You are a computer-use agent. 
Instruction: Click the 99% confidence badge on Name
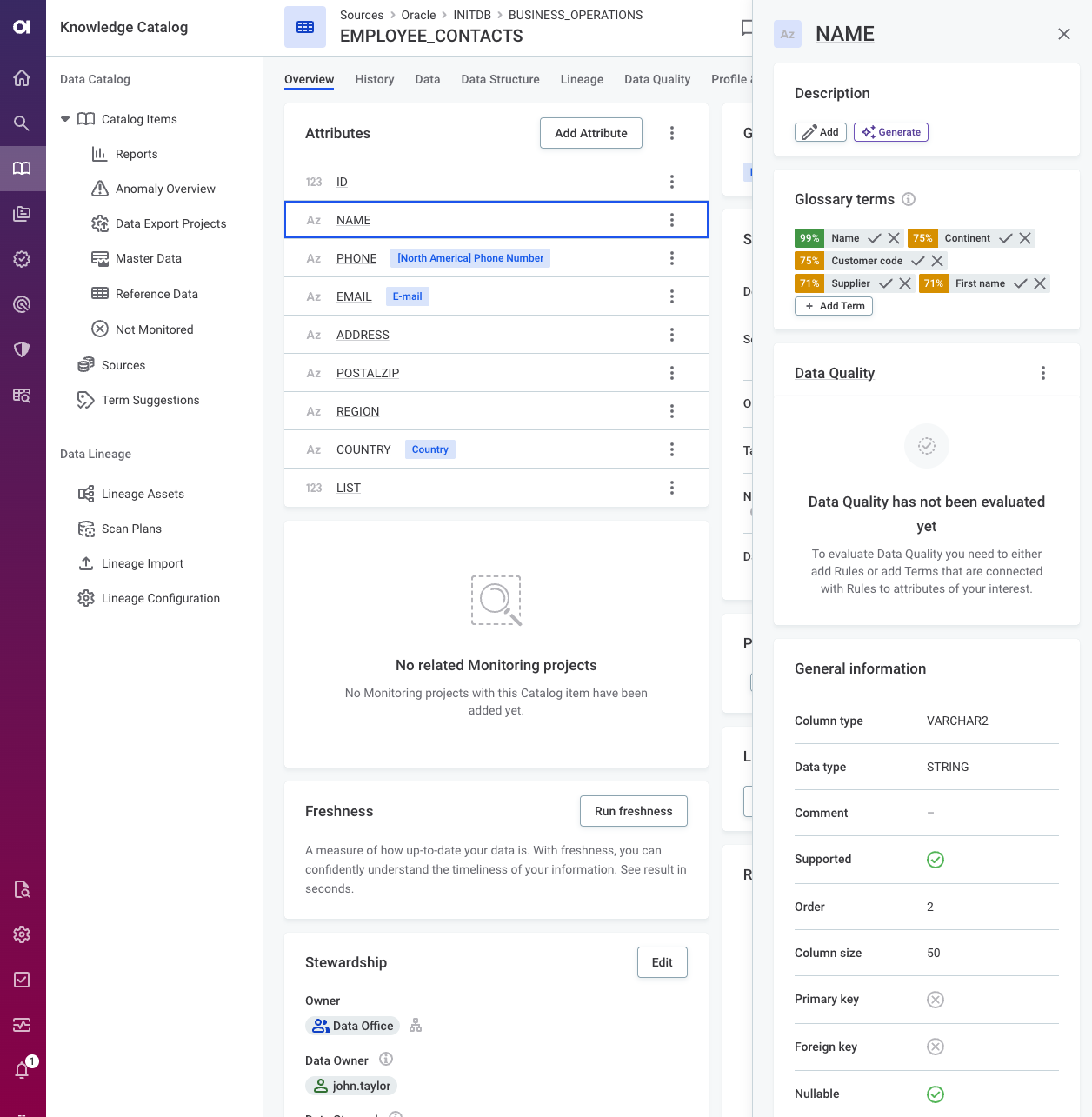(x=809, y=237)
